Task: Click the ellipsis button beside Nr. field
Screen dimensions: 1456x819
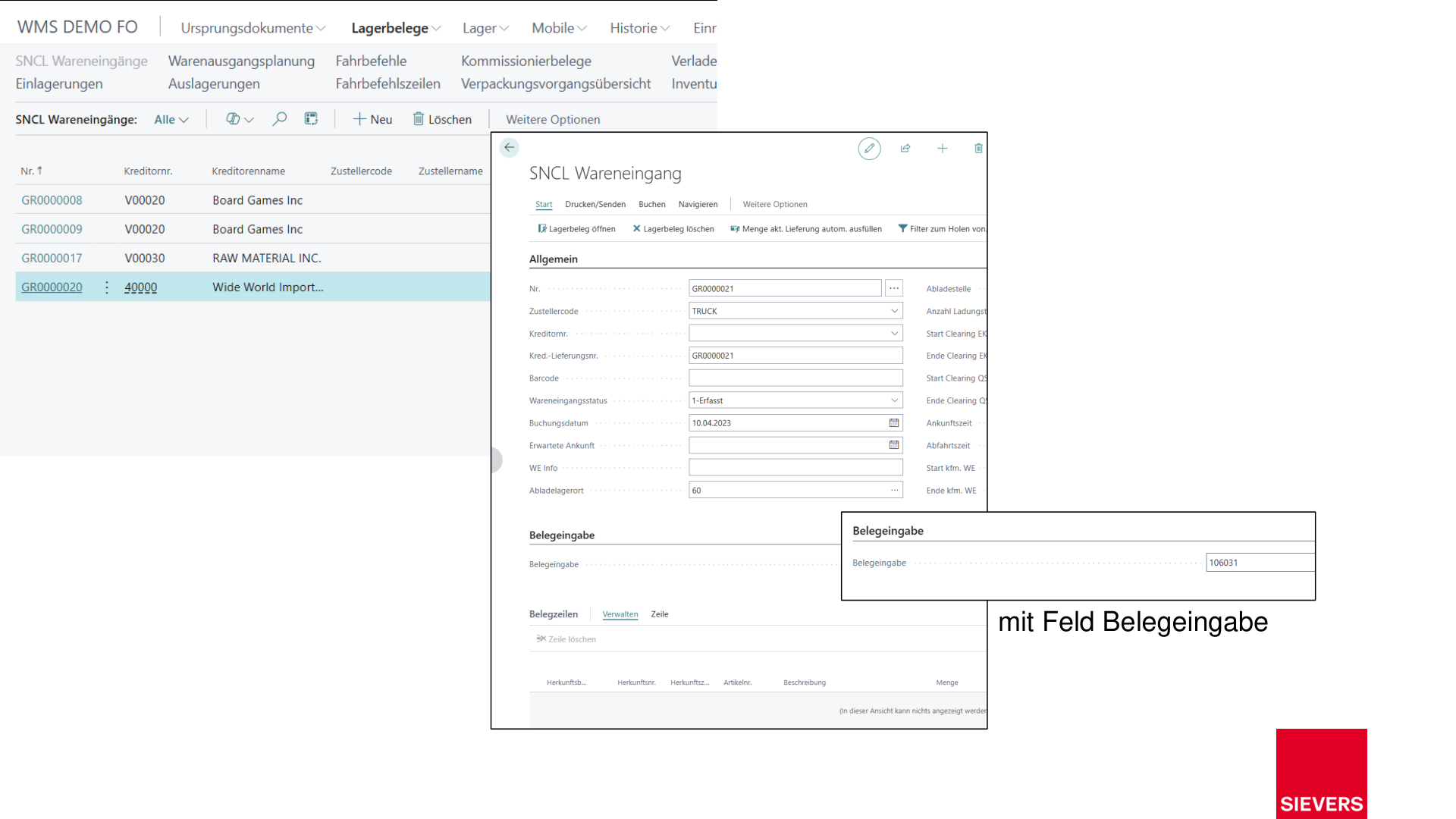Action: (x=894, y=288)
